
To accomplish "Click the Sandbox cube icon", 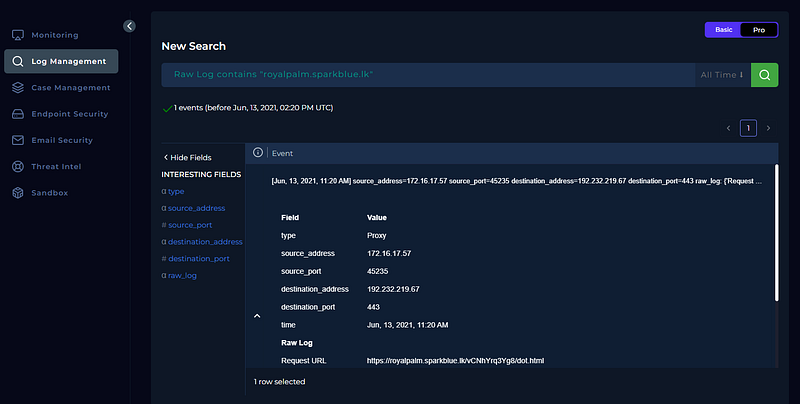I will pyautogui.click(x=18, y=193).
